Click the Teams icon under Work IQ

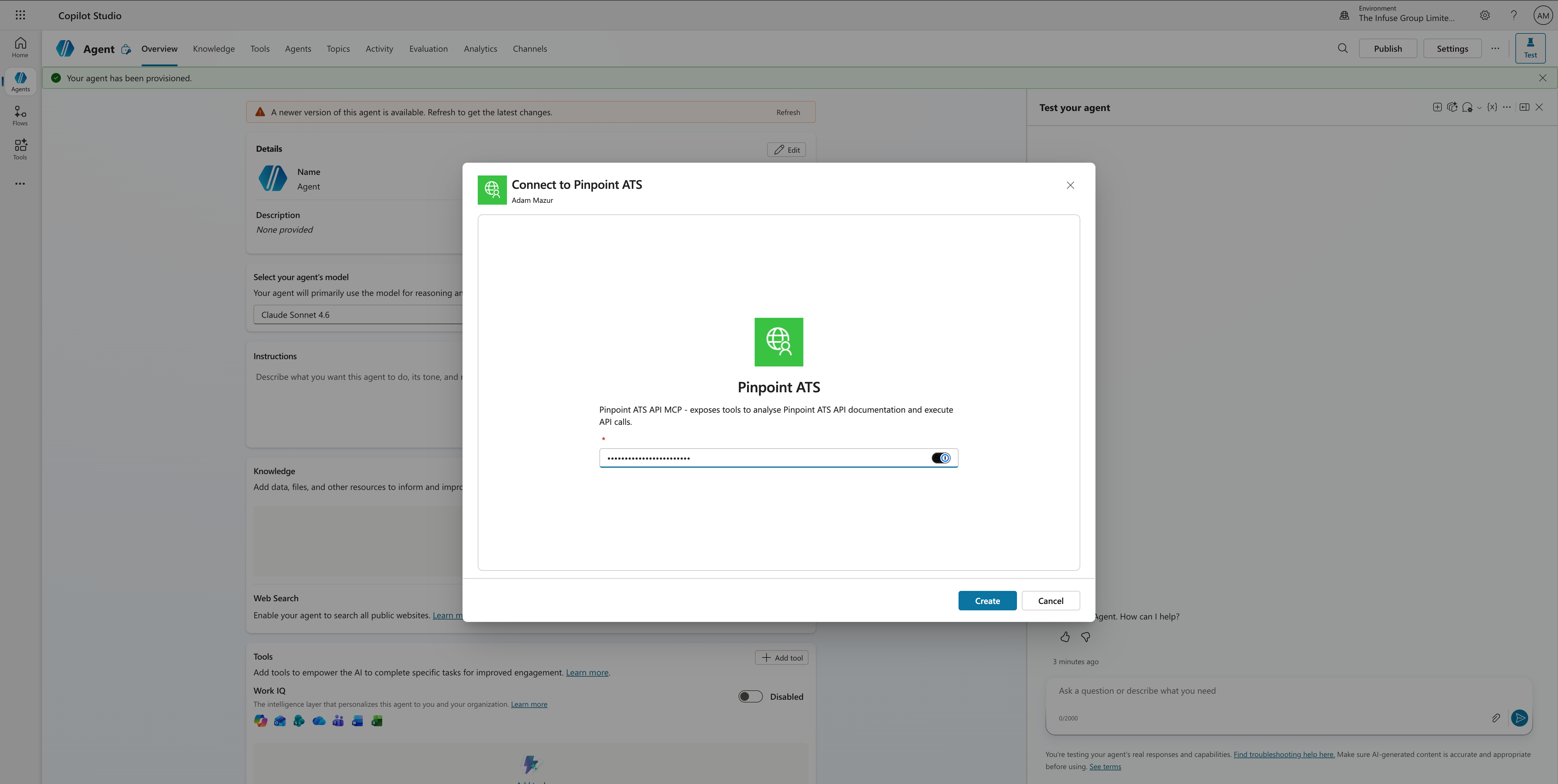(x=338, y=720)
